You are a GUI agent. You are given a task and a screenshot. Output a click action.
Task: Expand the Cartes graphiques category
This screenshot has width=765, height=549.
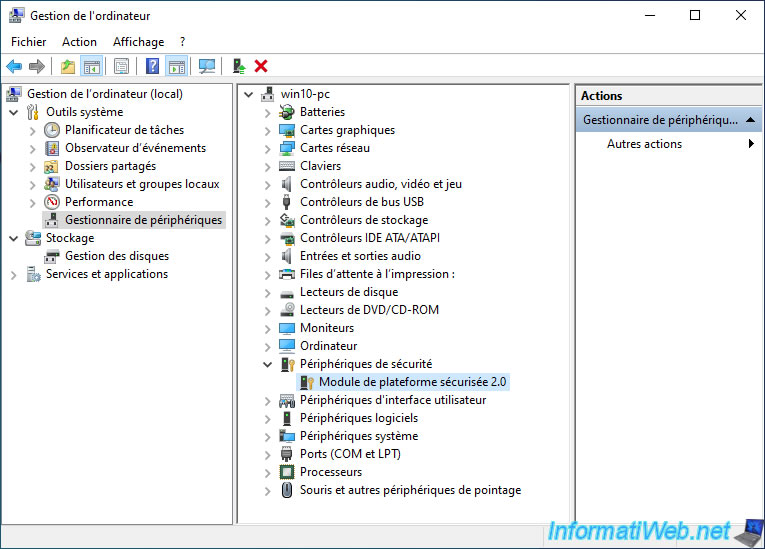point(267,130)
